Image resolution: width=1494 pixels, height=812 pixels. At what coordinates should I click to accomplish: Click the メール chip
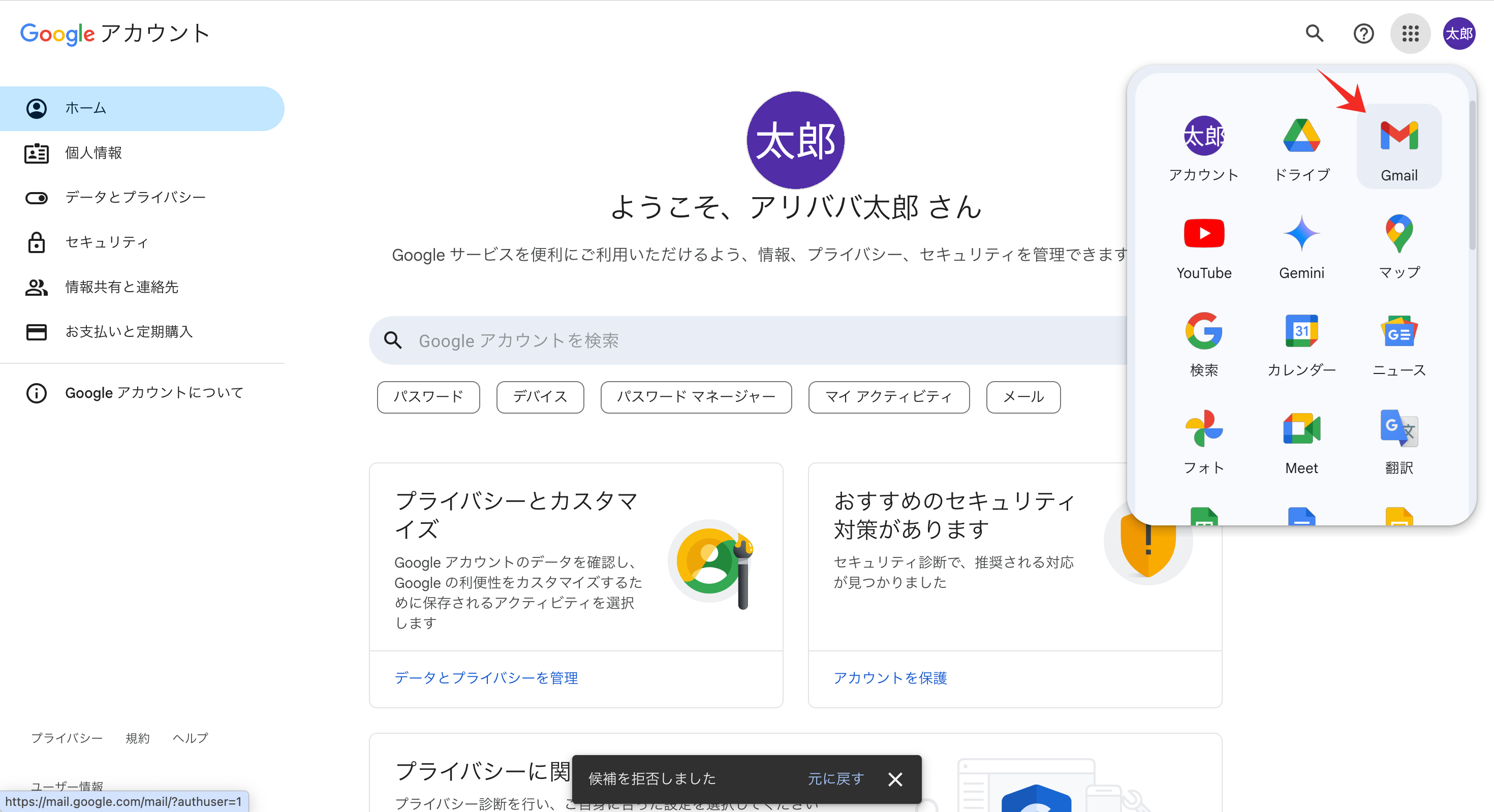click(x=1023, y=397)
